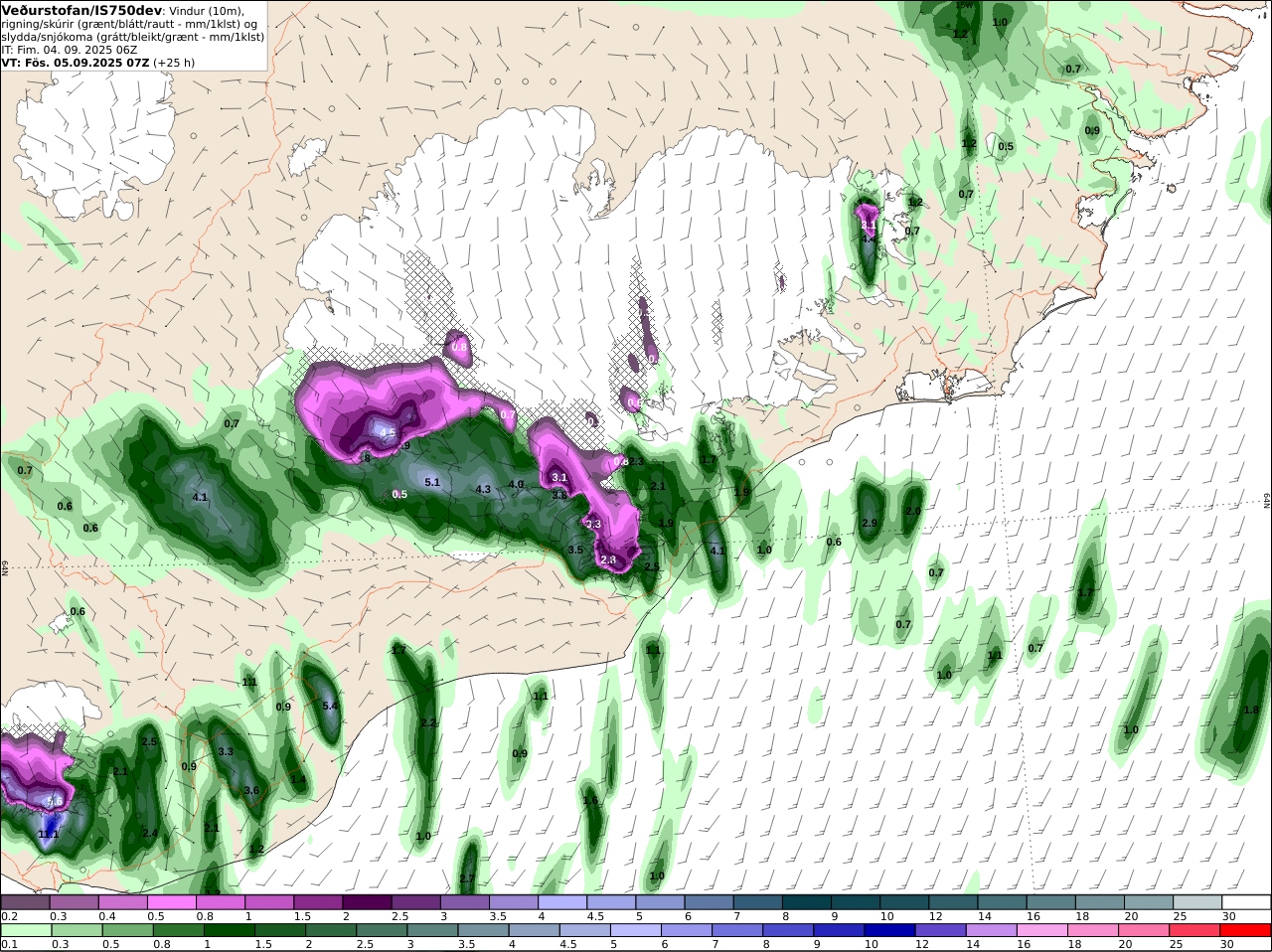This screenshot has width=1272, height=952.
Task: Click the 2.7 precipitation value on the map
Action: tap(467, 878)
